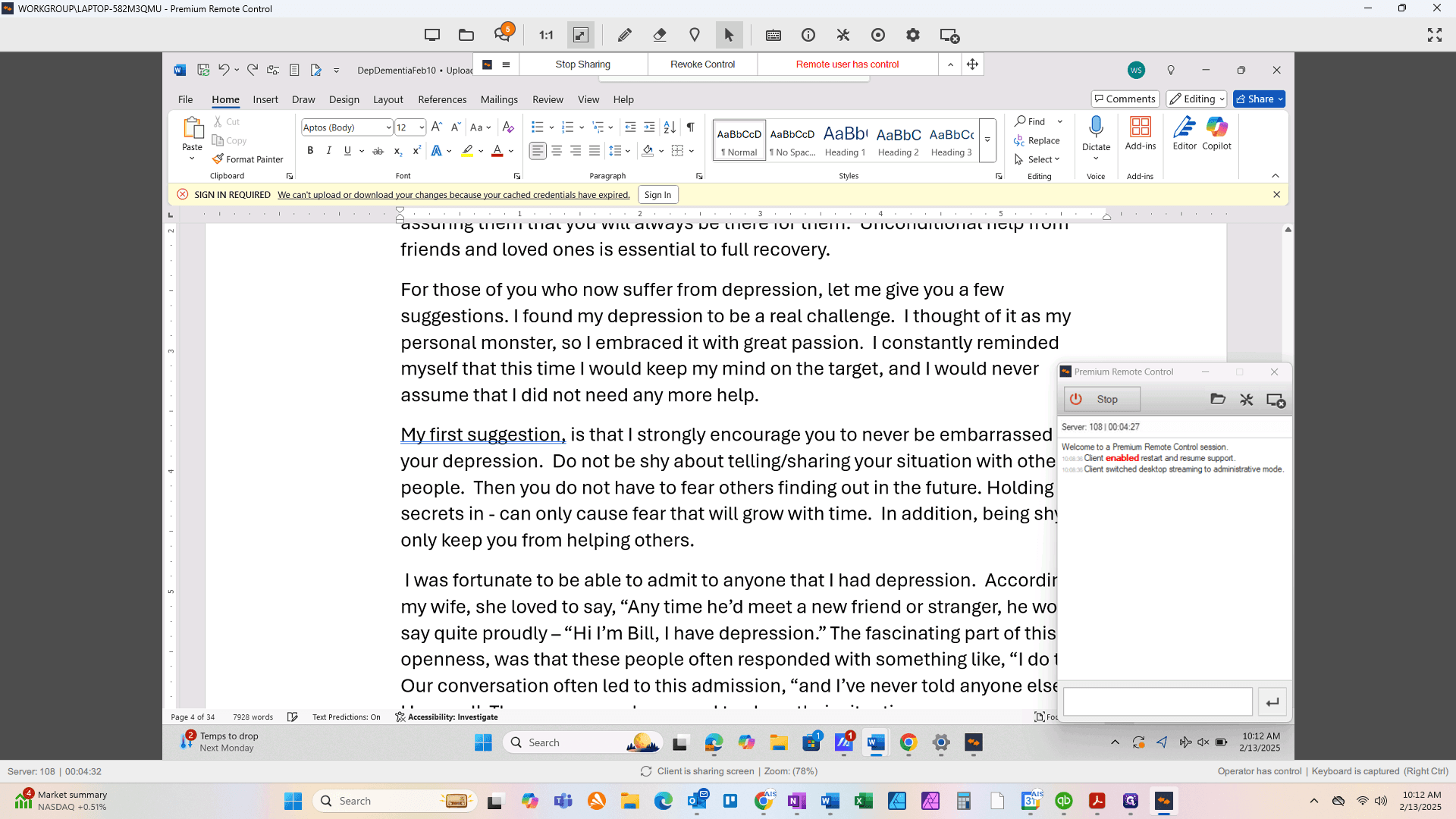1456x819 pixels.
Task: Click Stop in Premium Remote Control window
Action: click(1102, 399)
